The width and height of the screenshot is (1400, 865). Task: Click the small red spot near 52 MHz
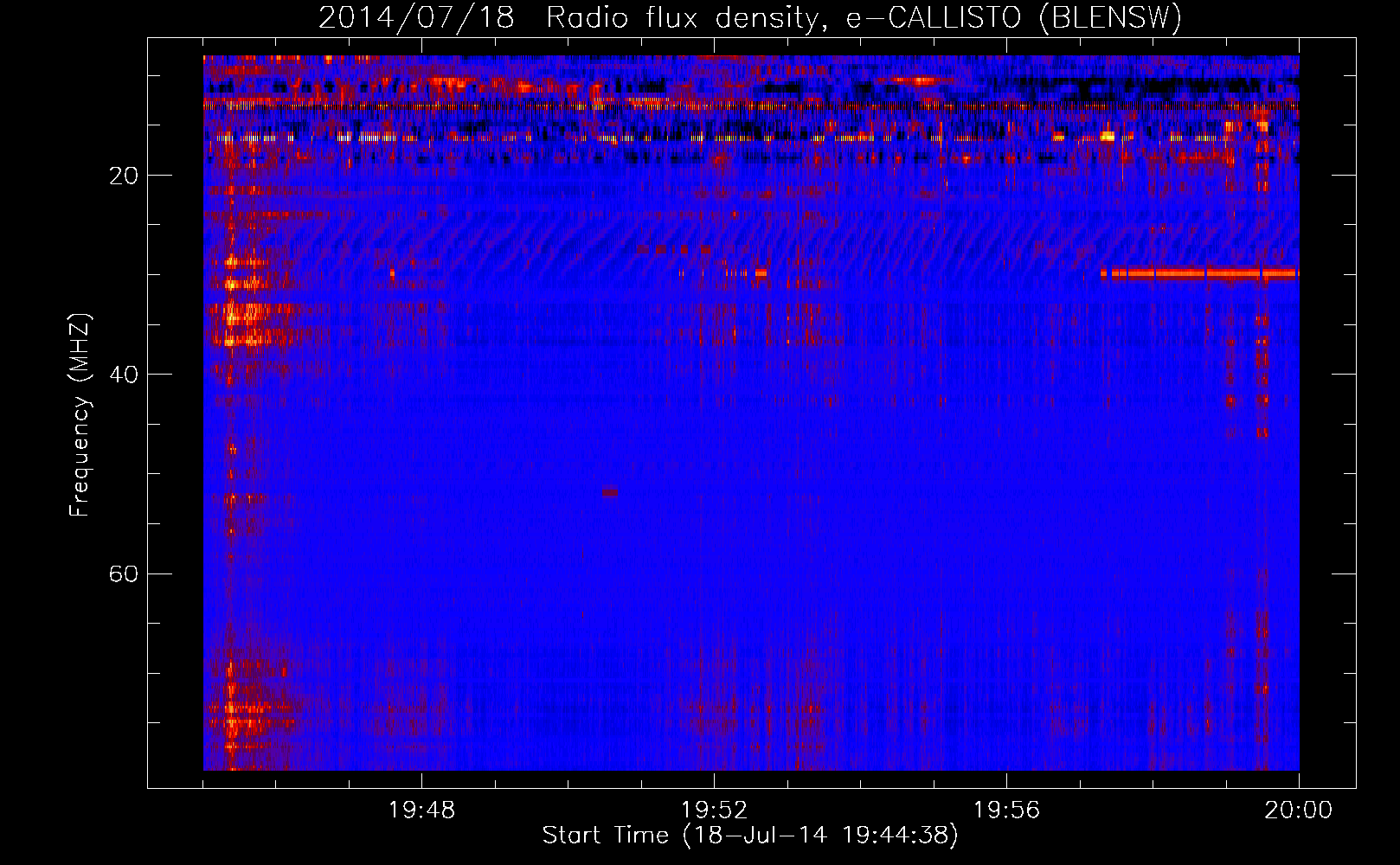pyautogui.click(x=610, y=492)
